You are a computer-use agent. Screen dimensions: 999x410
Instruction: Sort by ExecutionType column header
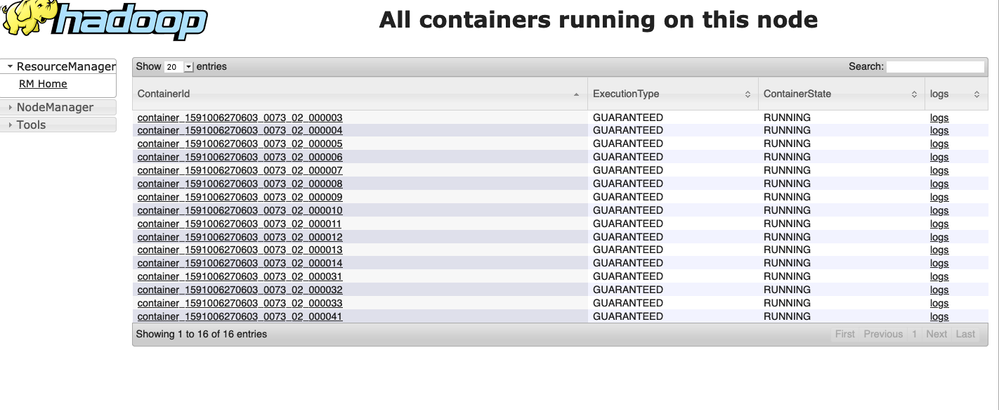(x=673, y=94)
